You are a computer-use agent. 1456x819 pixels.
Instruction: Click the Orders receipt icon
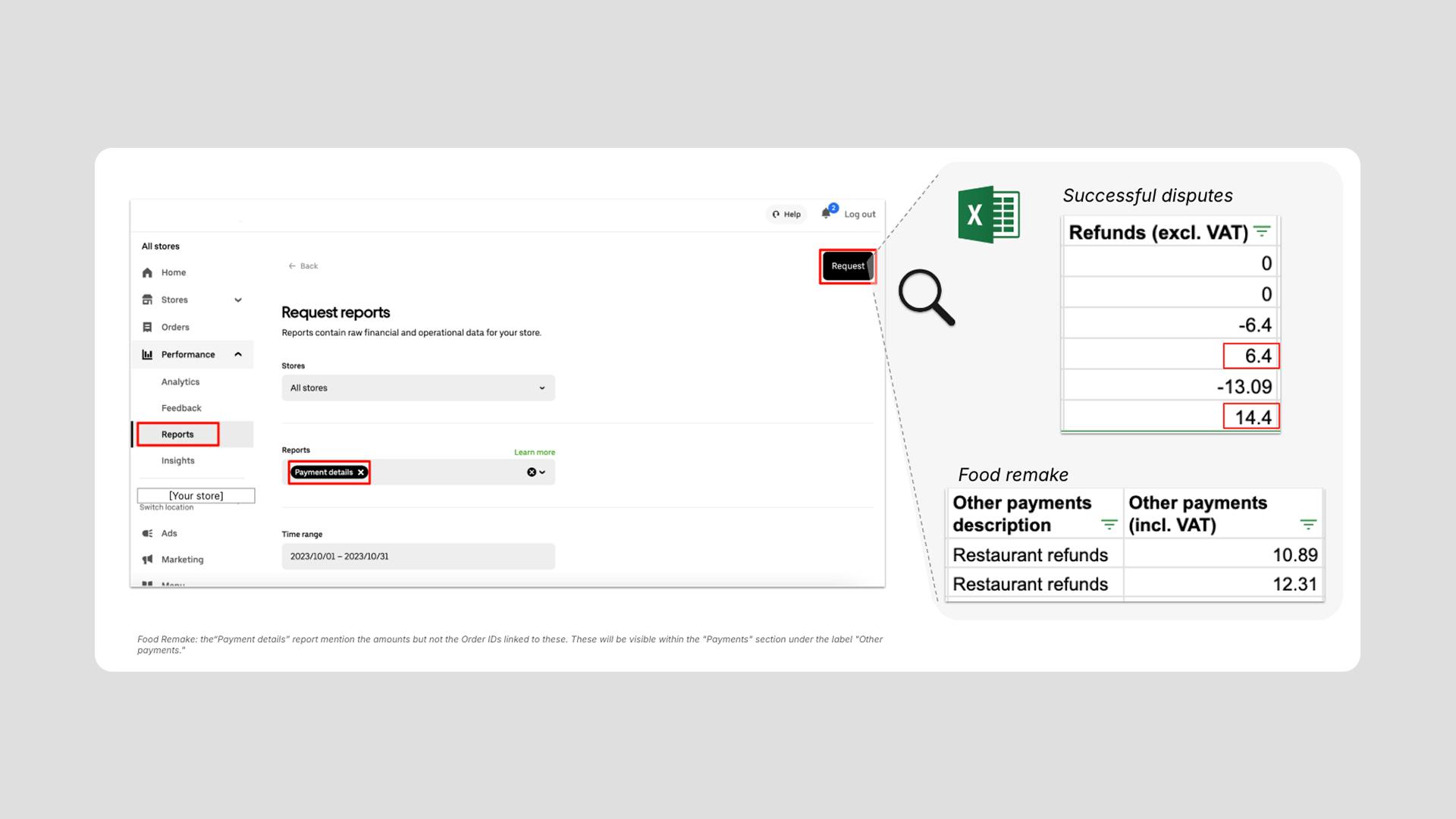tap(147, 328)
